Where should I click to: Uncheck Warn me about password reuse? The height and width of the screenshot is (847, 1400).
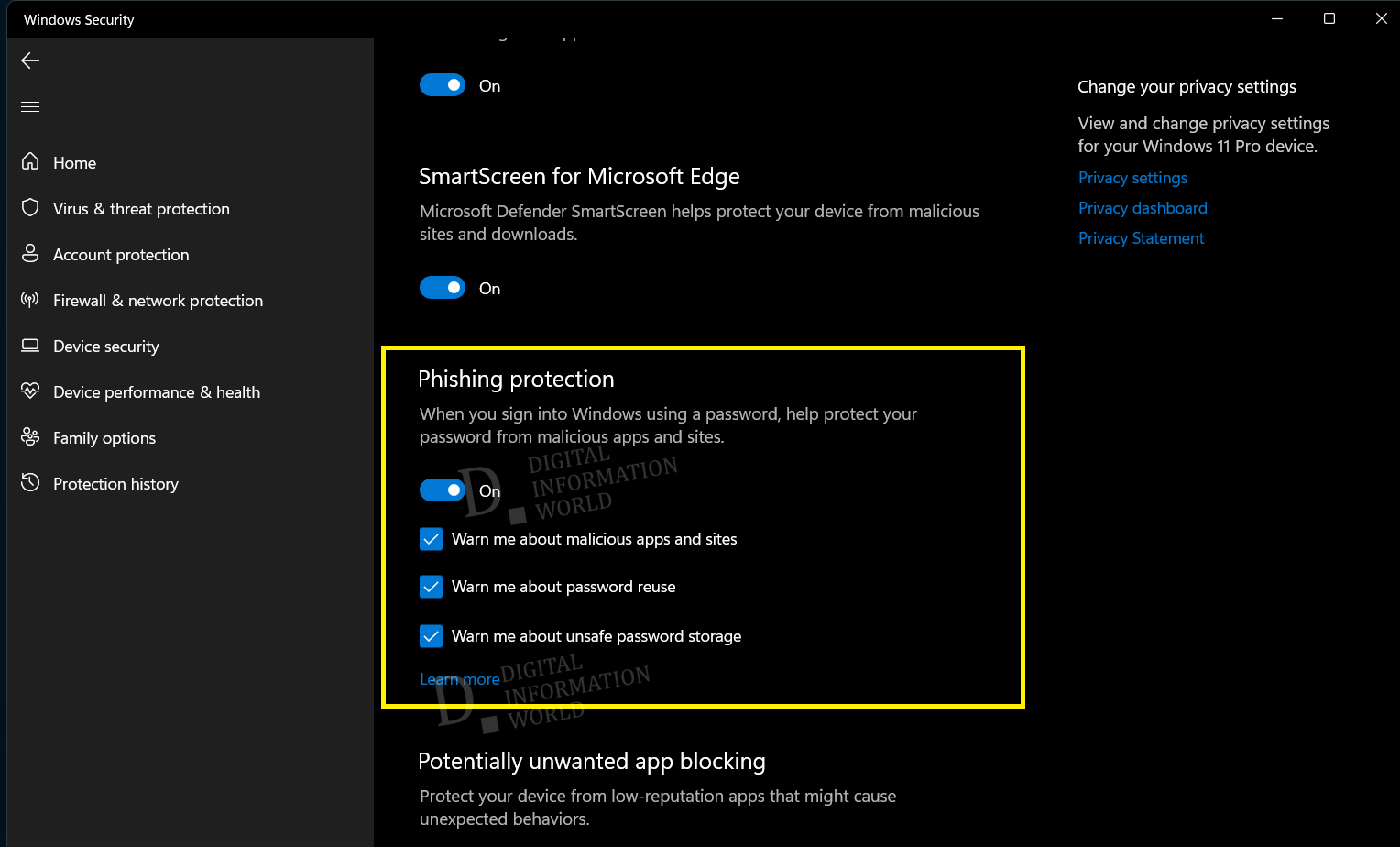tap(431, 587)
